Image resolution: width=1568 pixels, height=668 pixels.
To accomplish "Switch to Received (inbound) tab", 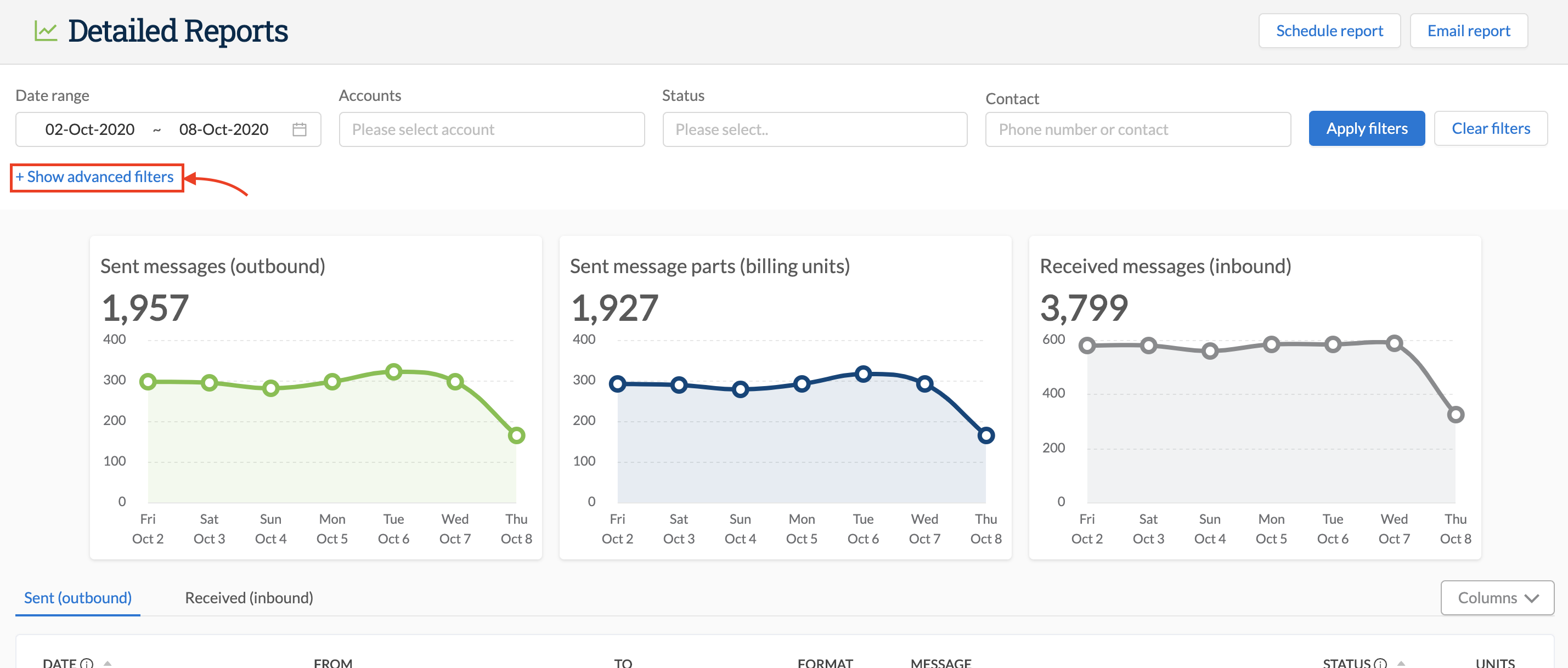I will point(249,597).
